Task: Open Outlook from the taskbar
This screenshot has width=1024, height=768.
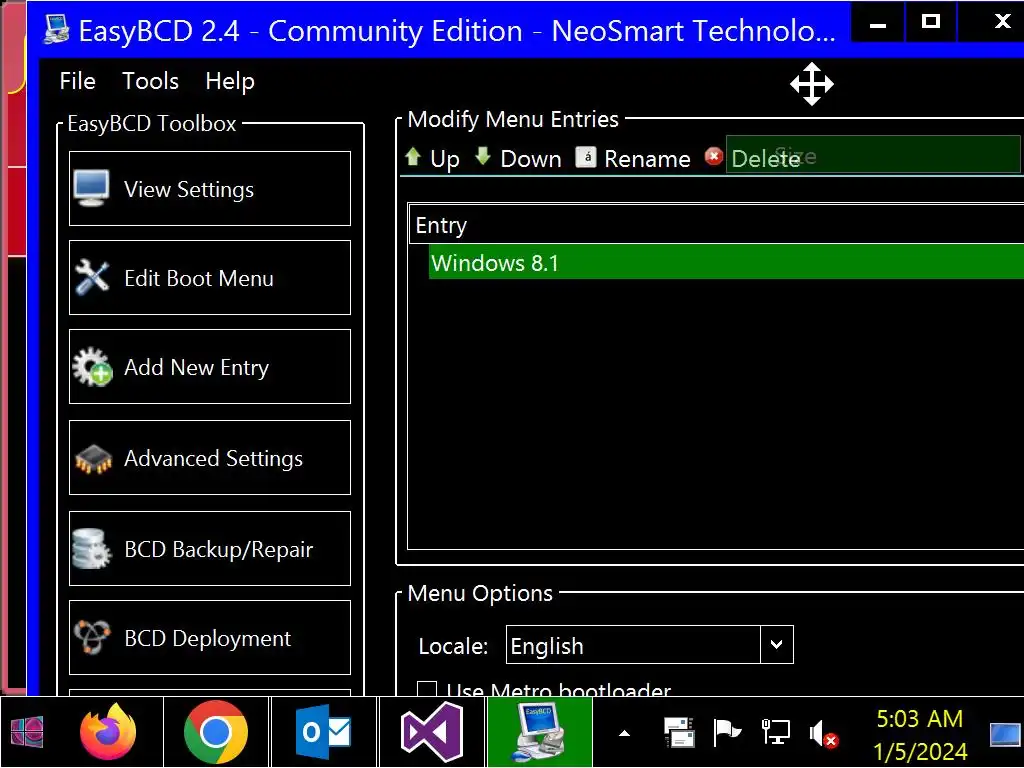Action: (323, 732)
